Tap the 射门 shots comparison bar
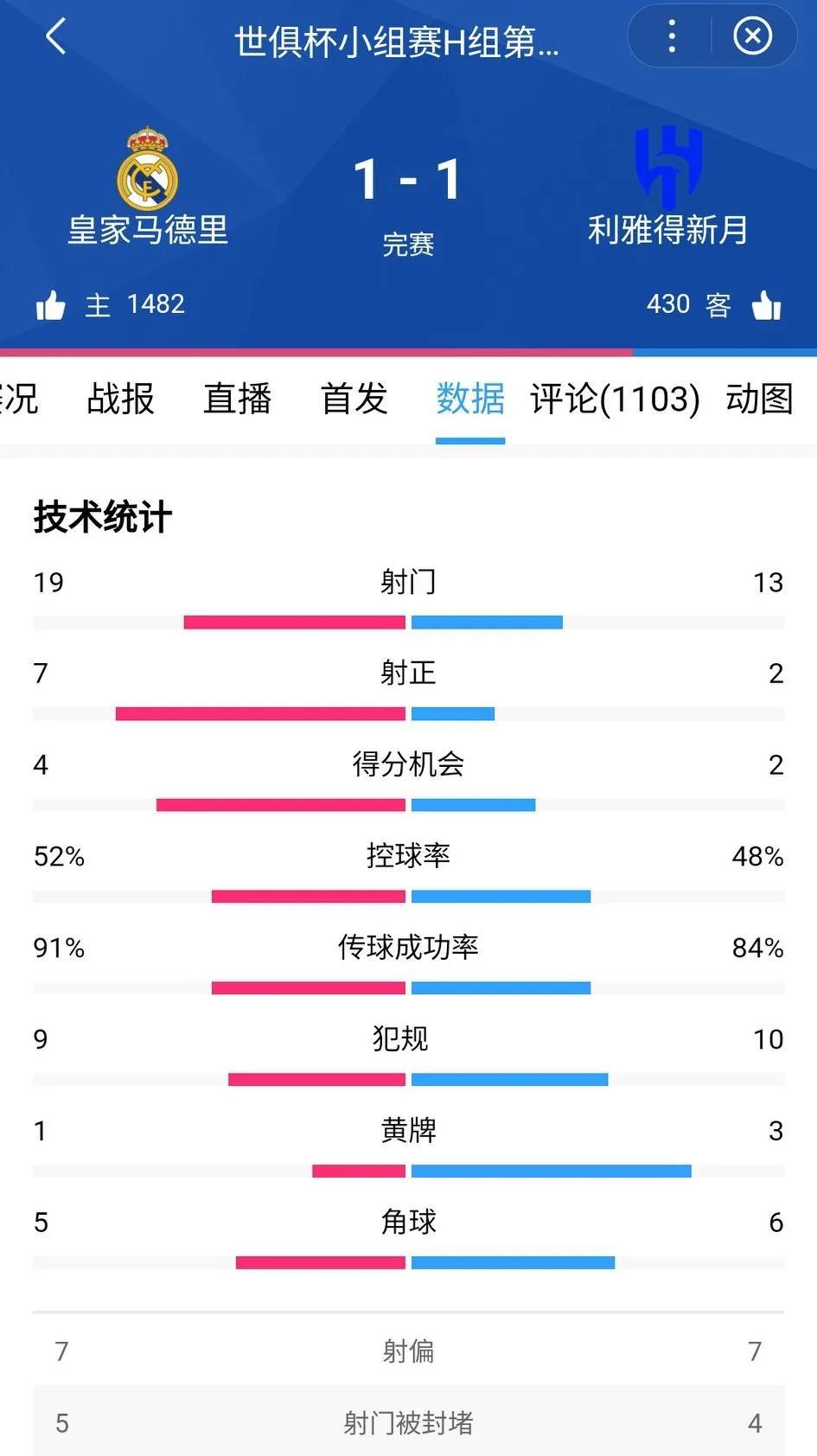The image size is (817, 1456). (409, 623)
